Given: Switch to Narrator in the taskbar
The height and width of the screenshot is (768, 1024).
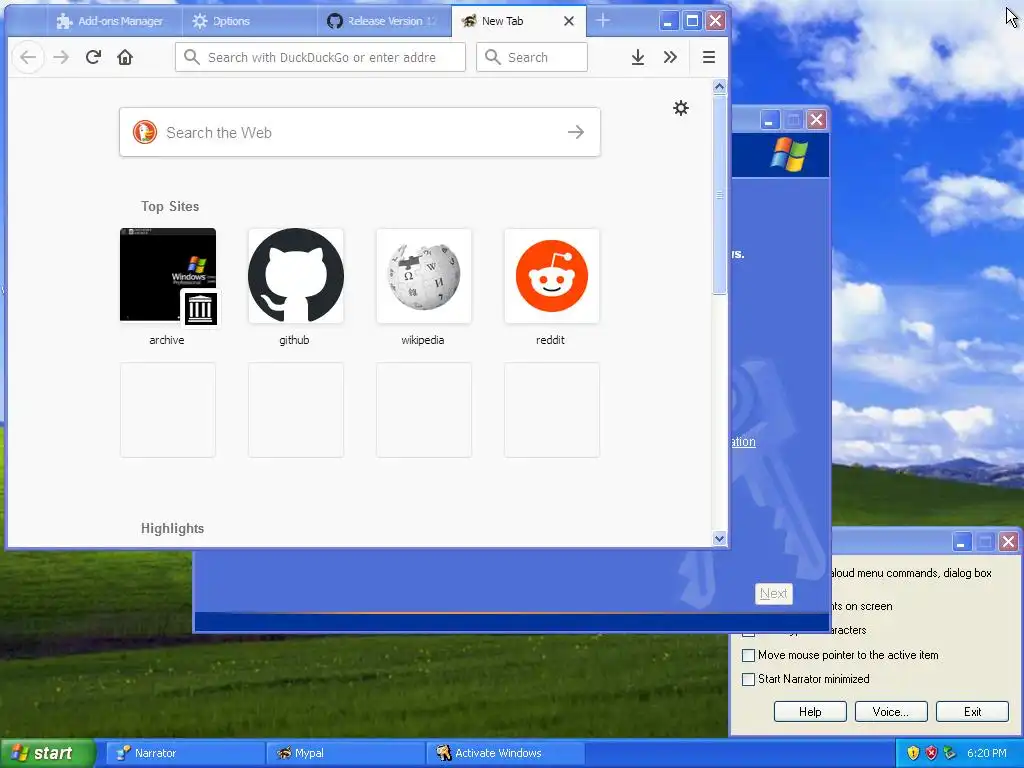Looking at the screenshot, I should click(x=184, y=753).
